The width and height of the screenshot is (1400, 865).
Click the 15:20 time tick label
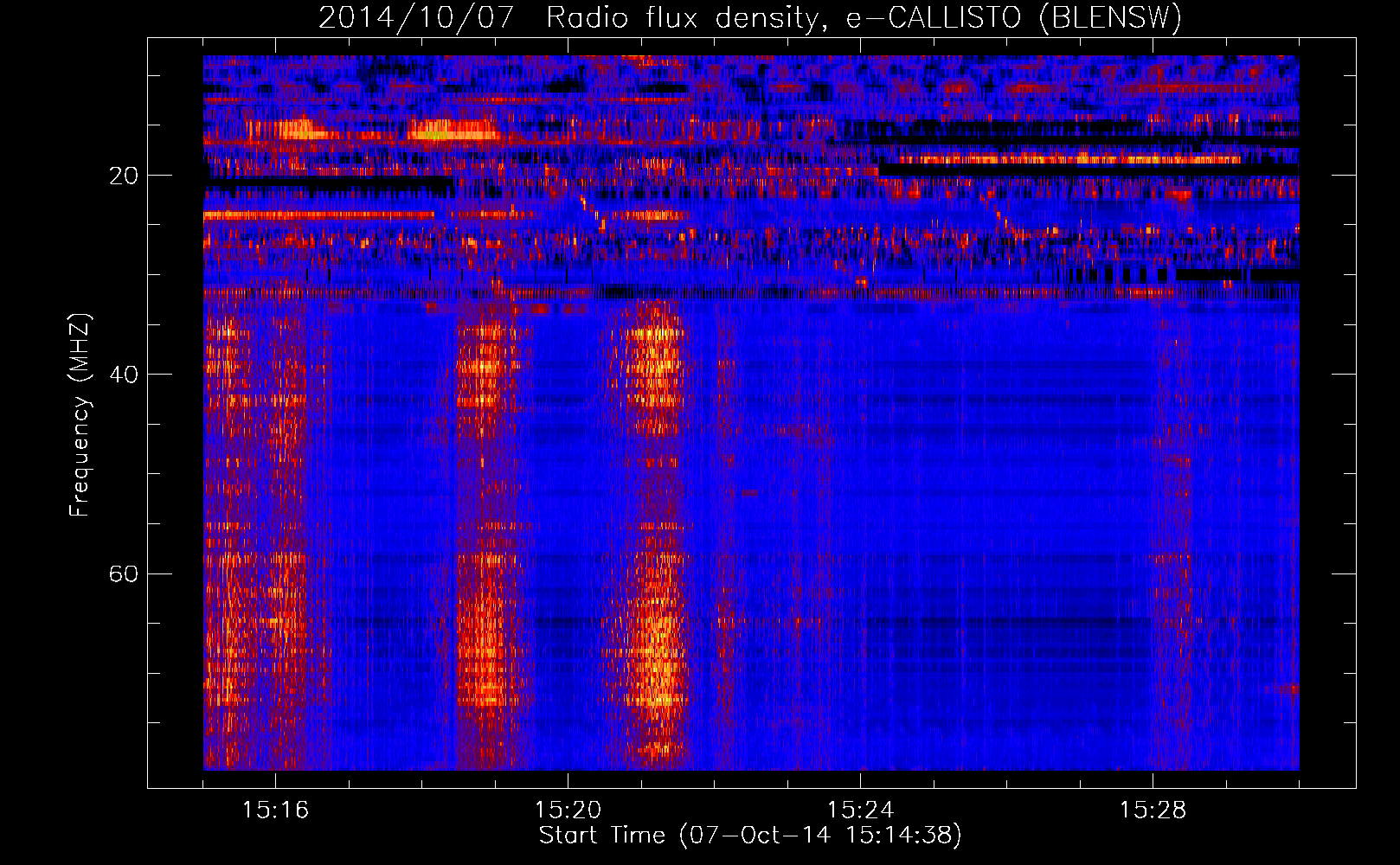click(568, 810)
